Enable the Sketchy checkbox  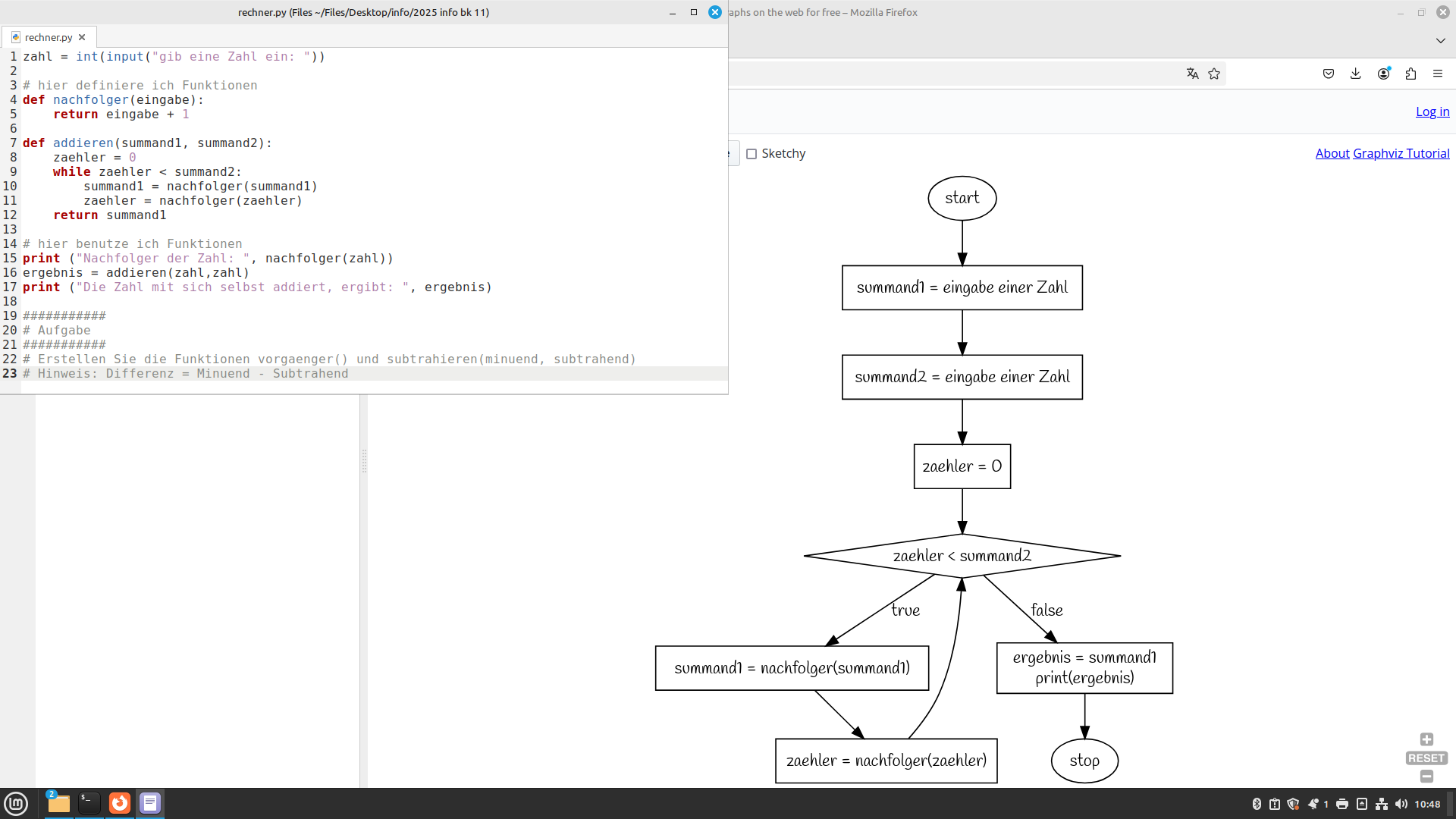752,154
